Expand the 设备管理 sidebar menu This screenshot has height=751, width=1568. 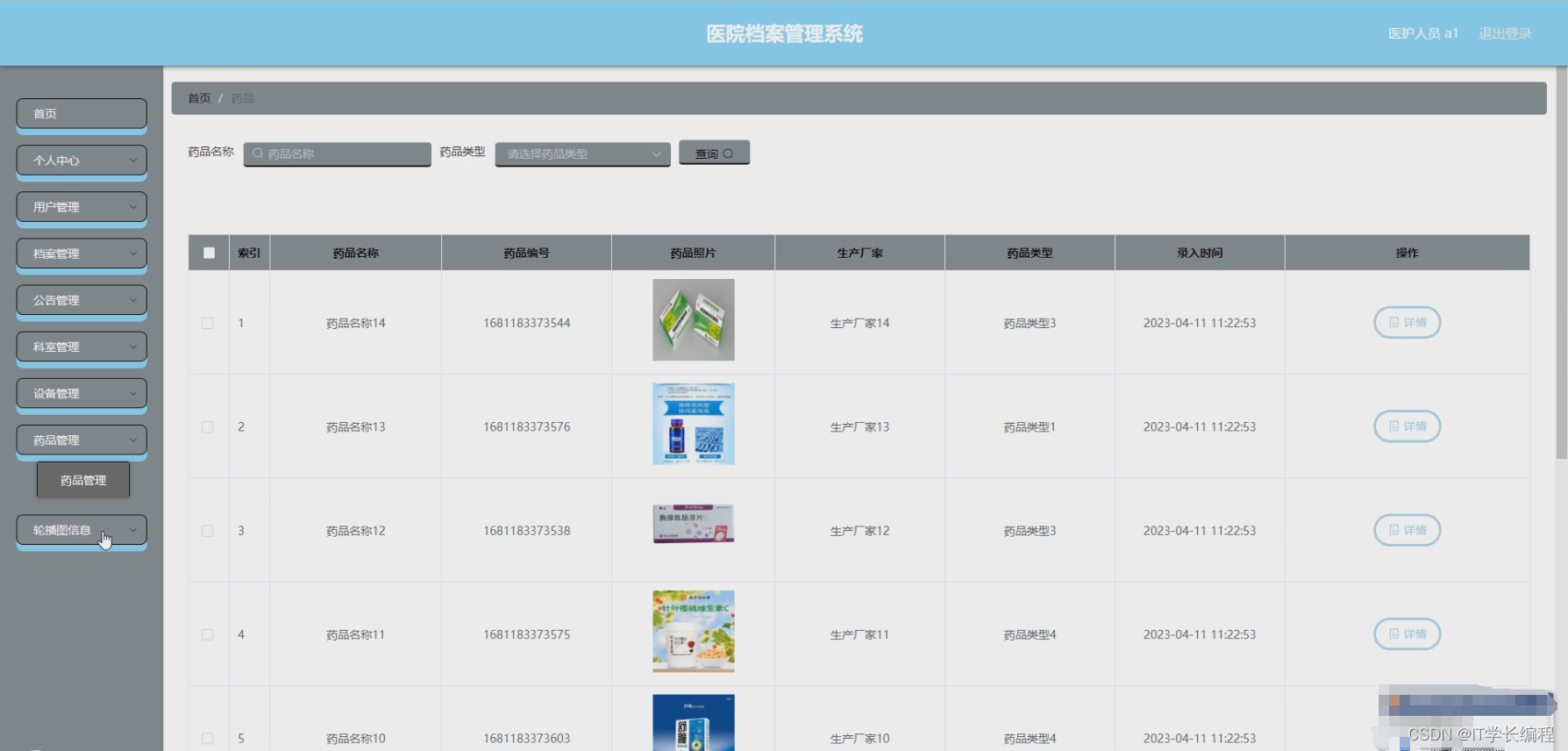pos(82,392)
